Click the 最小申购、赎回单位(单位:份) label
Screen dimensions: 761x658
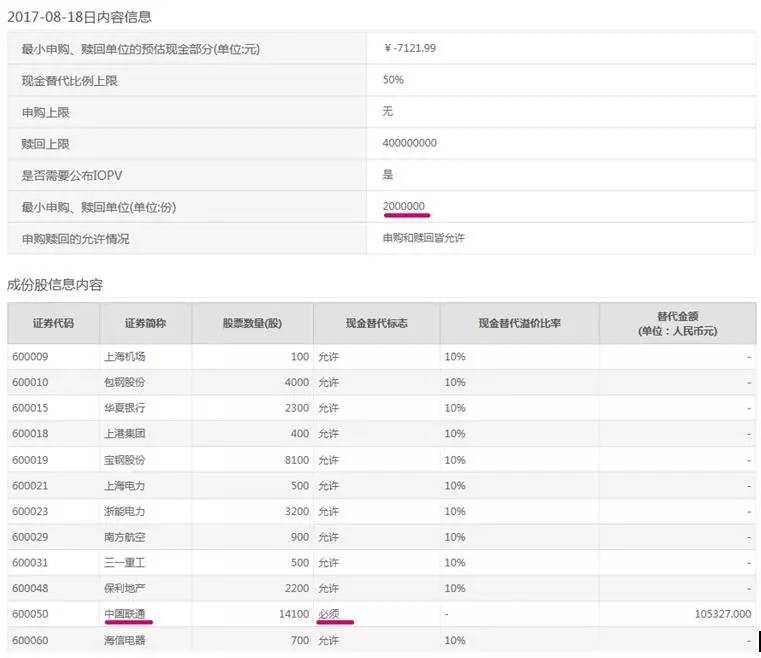[99, 207]
